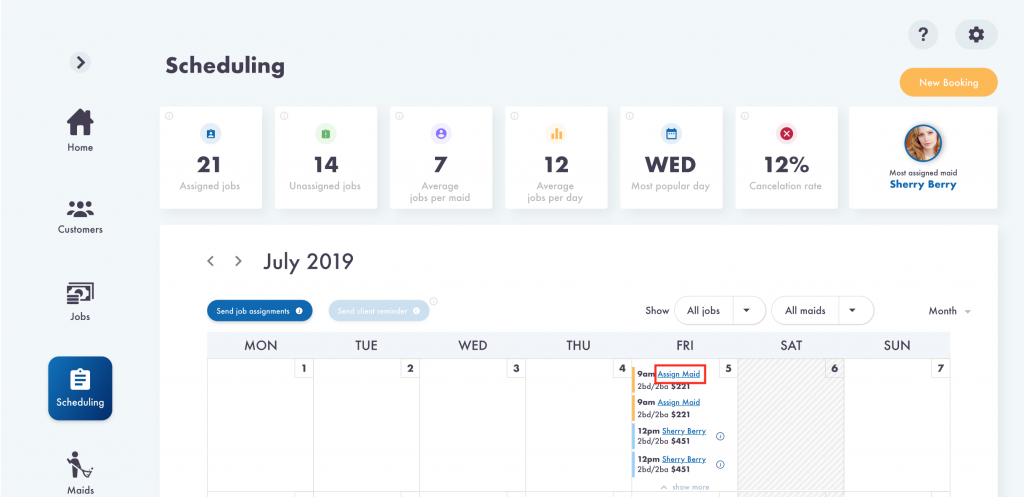Viewport: 1024px width, 497px height.
Task: Open the Customers section
Action: (x=80, y=217)
